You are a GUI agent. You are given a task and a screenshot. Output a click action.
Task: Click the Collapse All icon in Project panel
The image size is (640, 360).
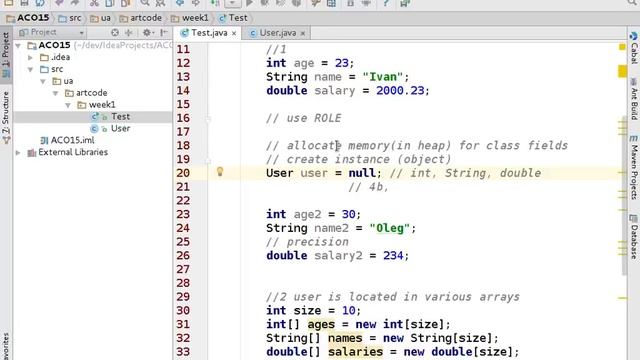(129, 33)
